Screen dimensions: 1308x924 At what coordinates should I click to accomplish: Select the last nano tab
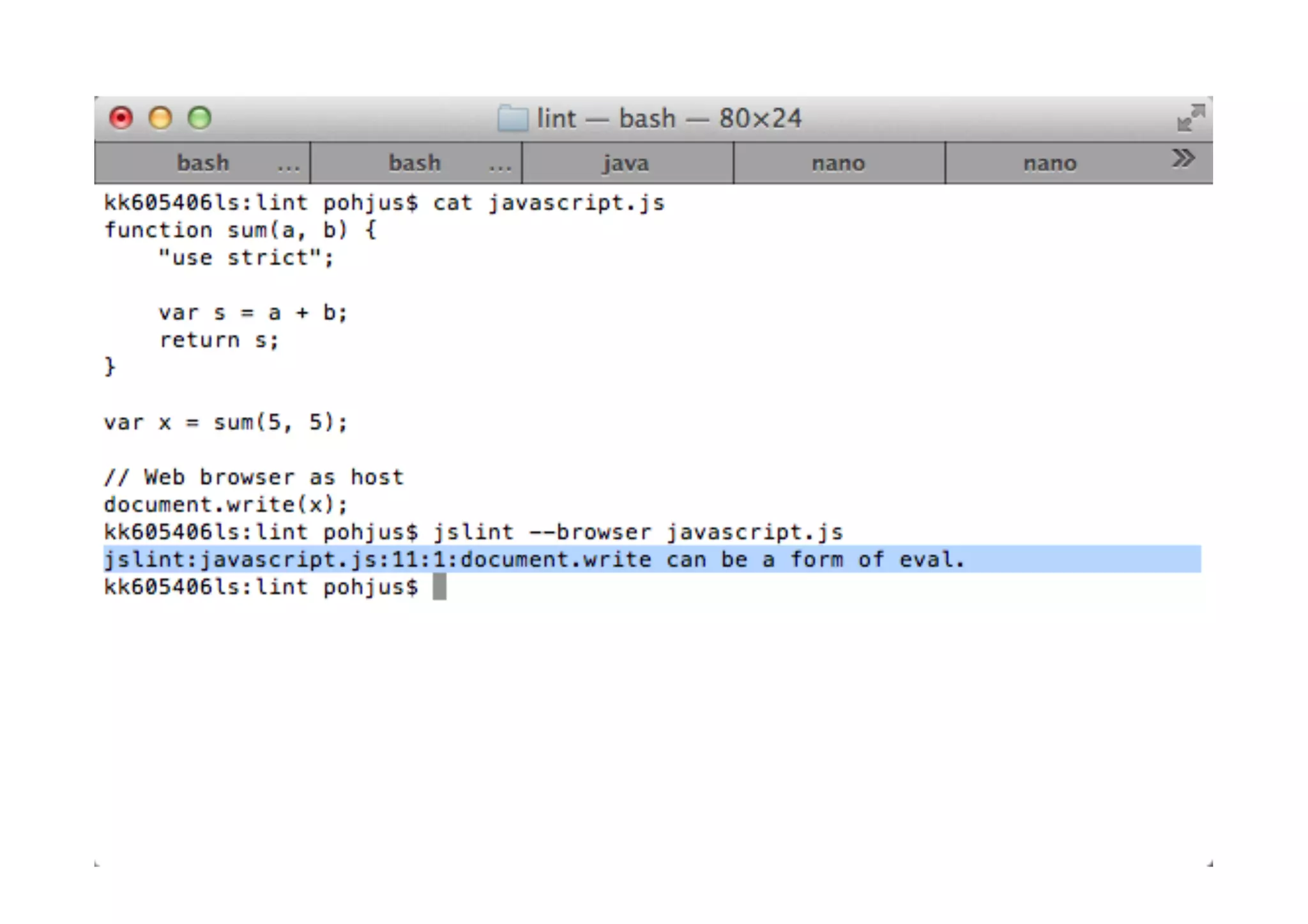(1049, 163)
